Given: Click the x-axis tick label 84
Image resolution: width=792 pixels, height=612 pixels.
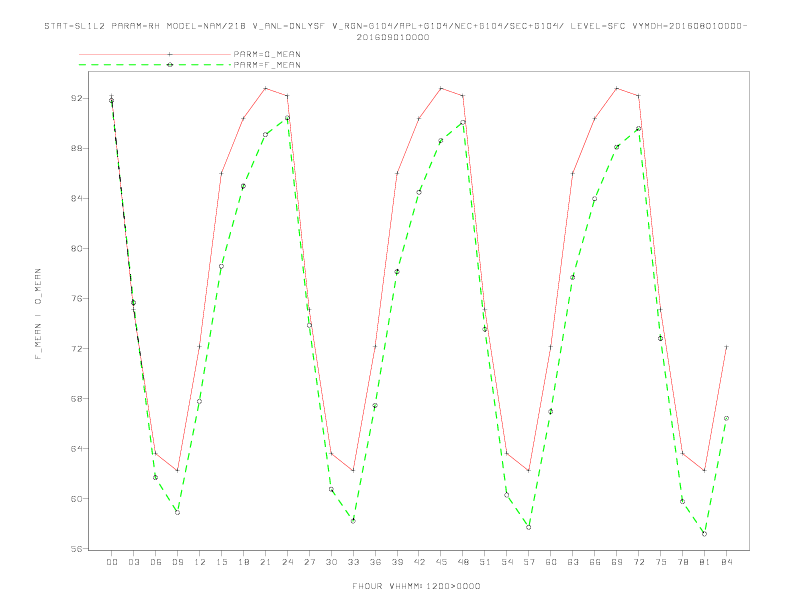Looking at the screenshot, I should tap(727, 562).
